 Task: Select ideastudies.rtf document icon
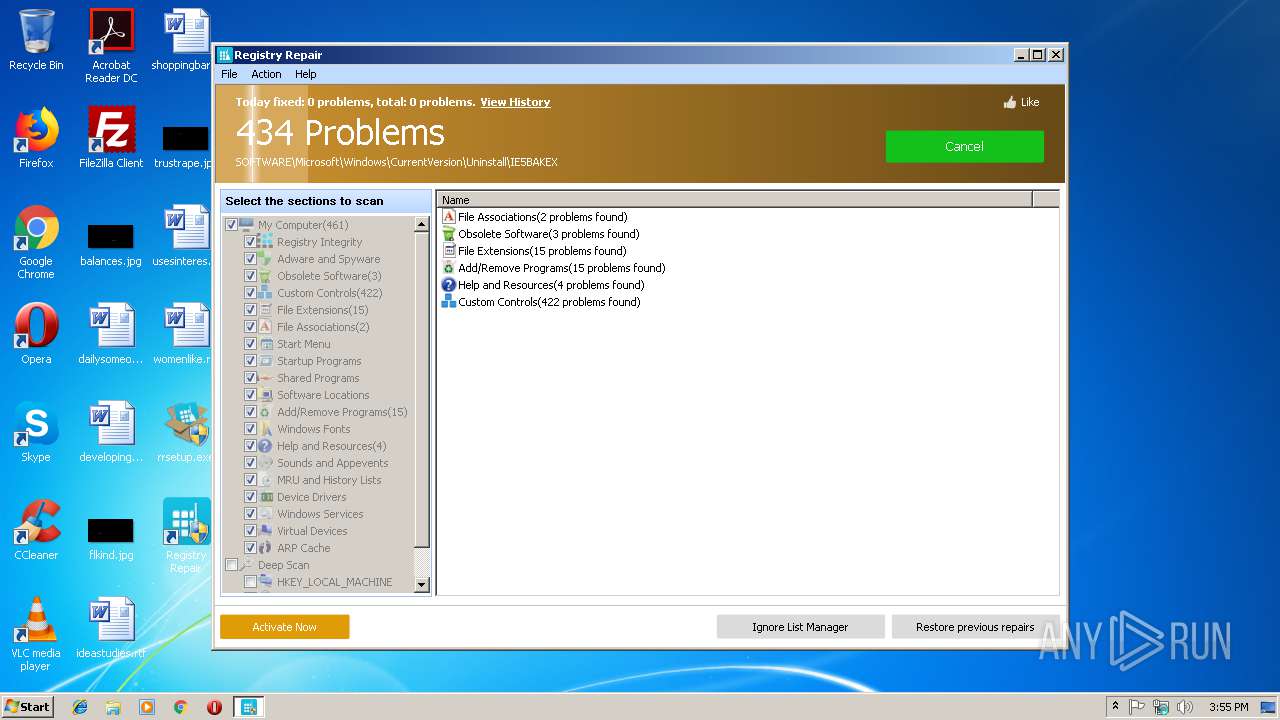[x=111, y=628]
